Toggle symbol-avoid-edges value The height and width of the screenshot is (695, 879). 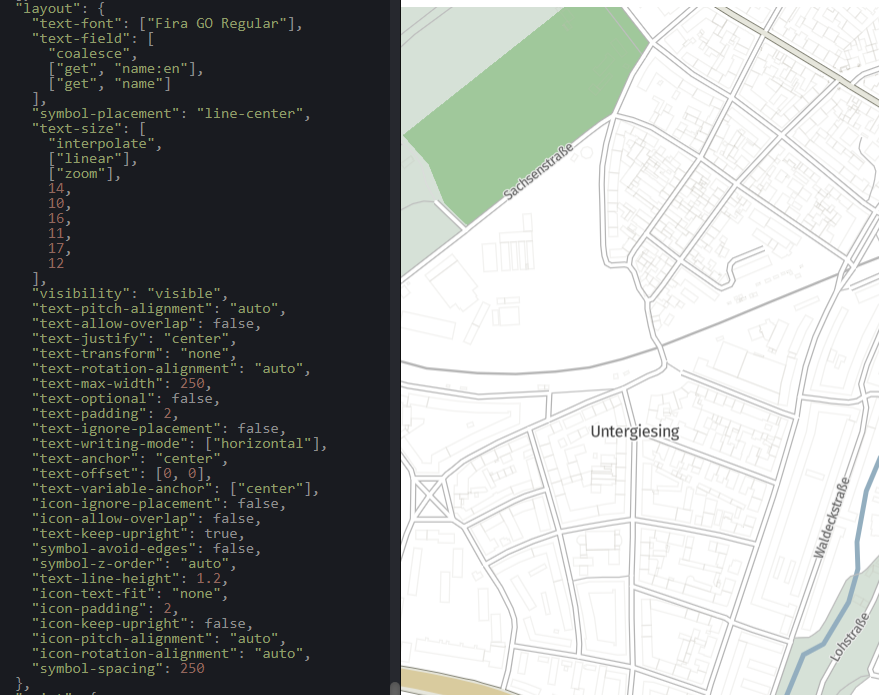[233, 548]
